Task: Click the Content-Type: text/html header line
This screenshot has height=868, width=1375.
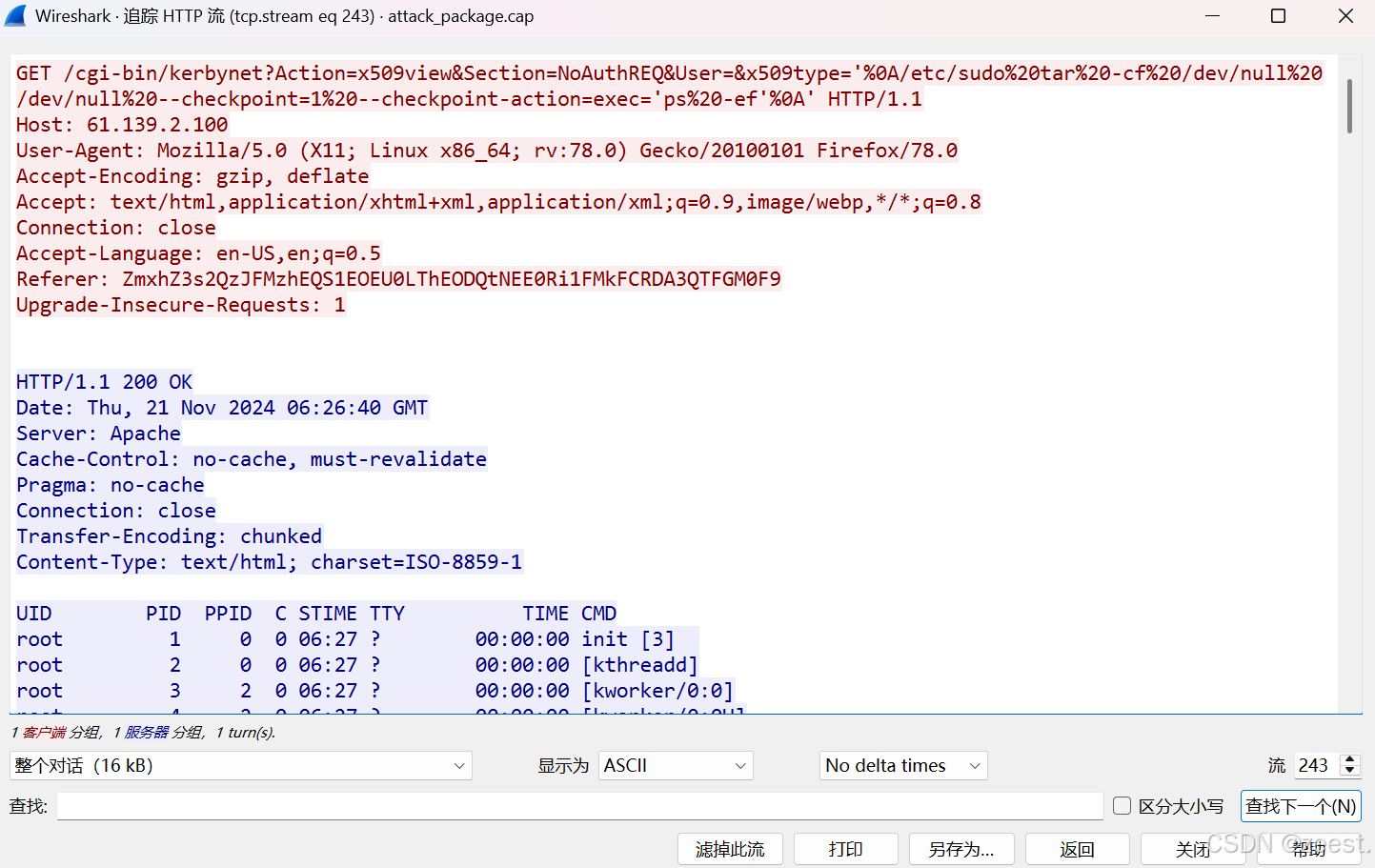Action: coord(269,562)
